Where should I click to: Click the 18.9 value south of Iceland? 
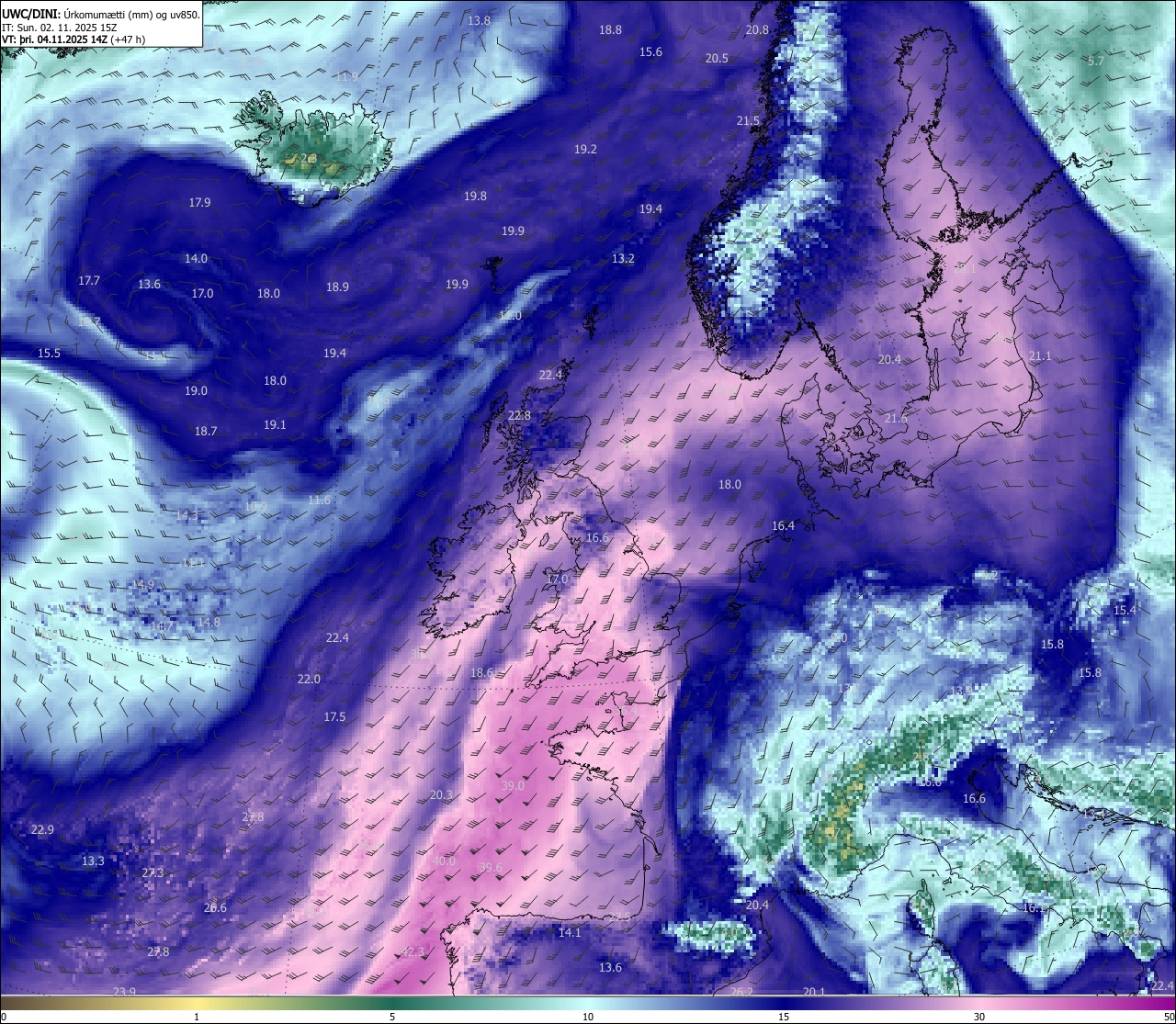pos(337,287)
